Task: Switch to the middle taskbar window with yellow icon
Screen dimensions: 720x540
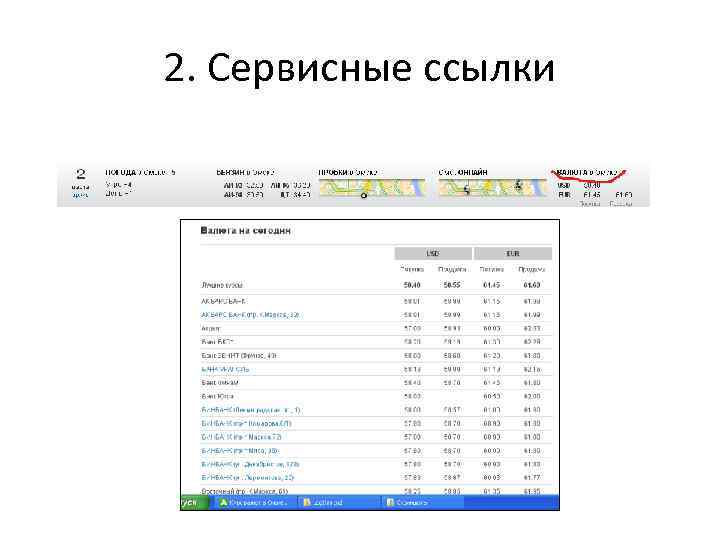Action: 338,502
